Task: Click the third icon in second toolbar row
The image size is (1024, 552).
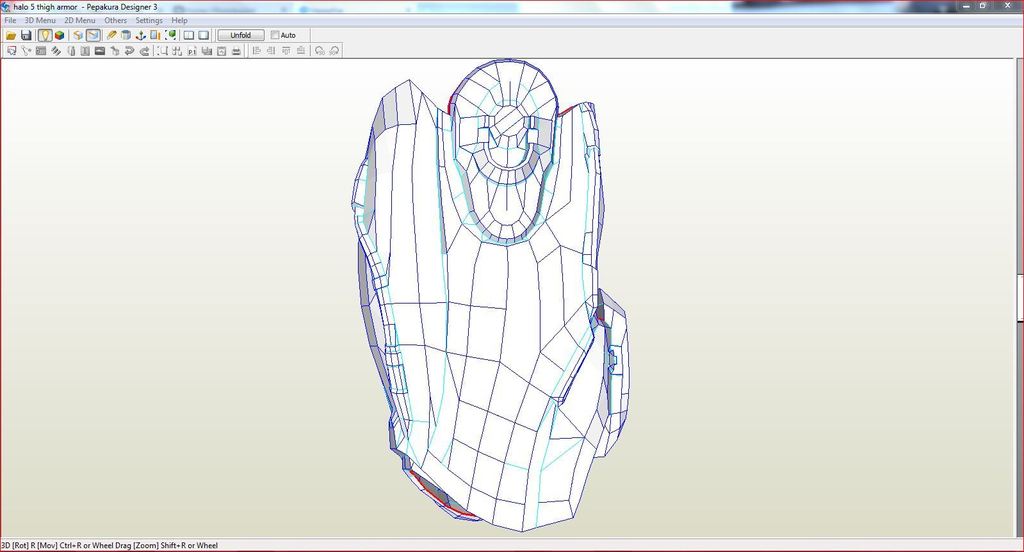Action: click(41, 51)
